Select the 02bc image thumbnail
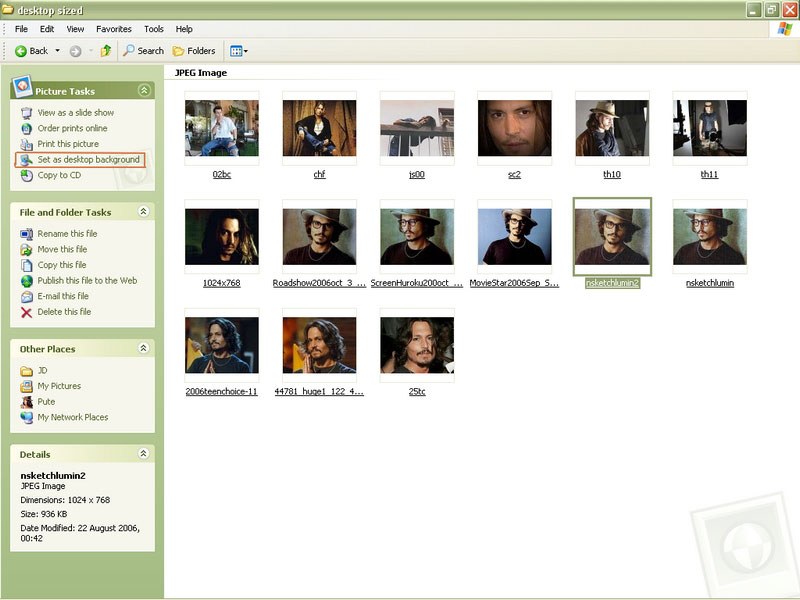The width and height of the screenshot is (800, 600). (x=222, y=128)
